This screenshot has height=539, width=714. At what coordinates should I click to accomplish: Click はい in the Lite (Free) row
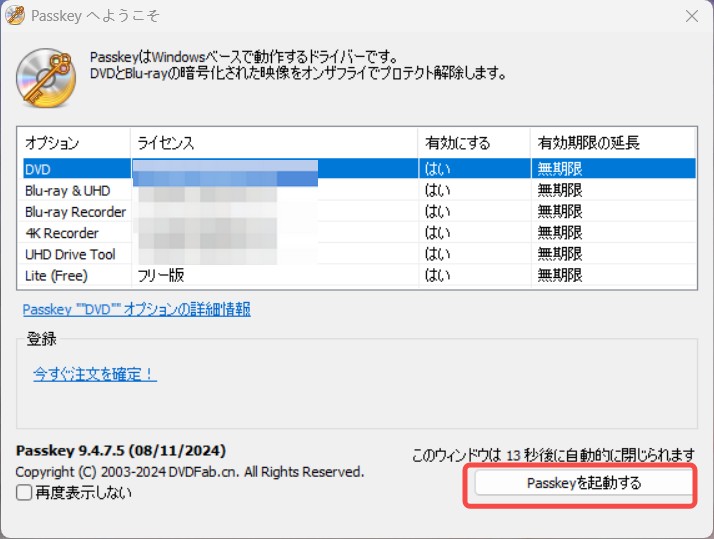438,275
